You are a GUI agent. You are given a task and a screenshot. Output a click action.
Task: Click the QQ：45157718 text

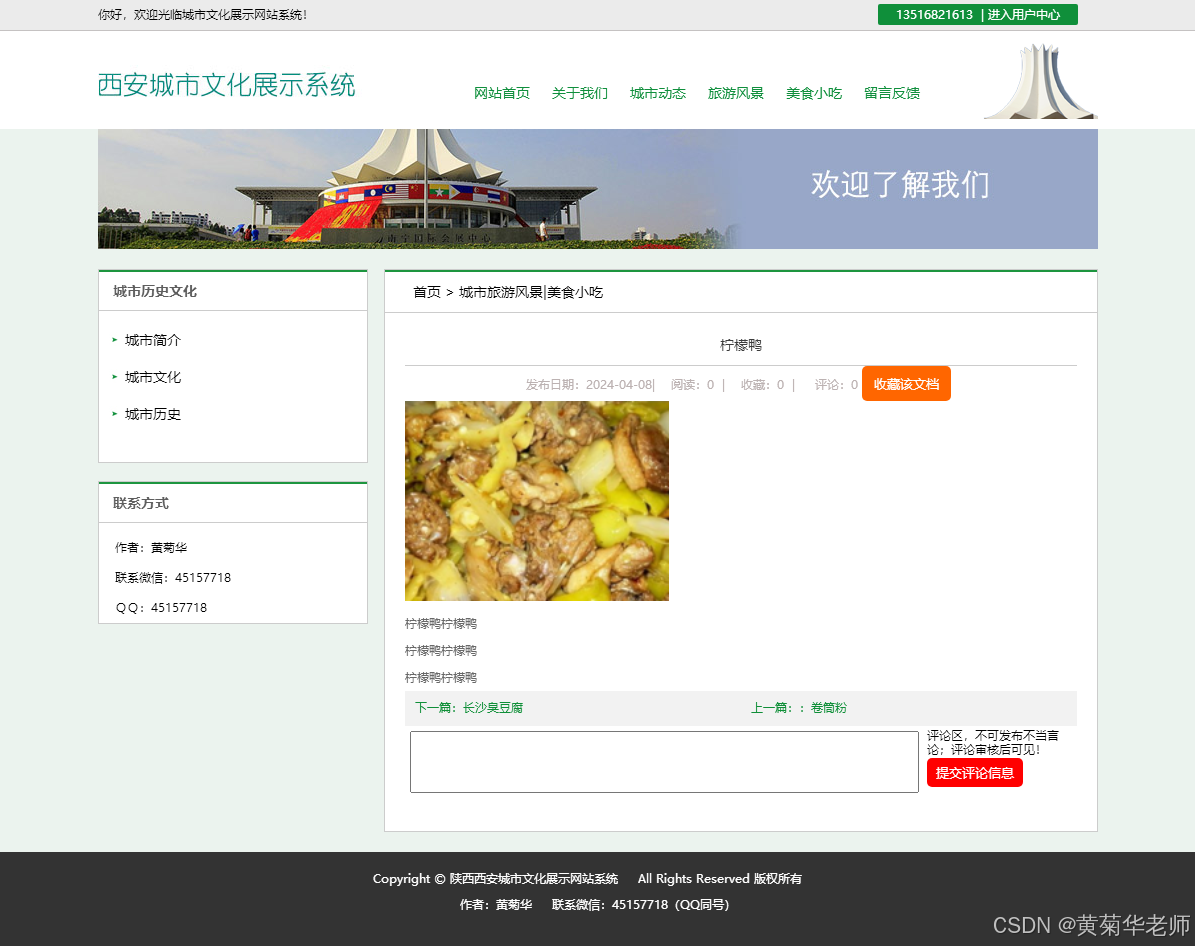pos(162,608)
